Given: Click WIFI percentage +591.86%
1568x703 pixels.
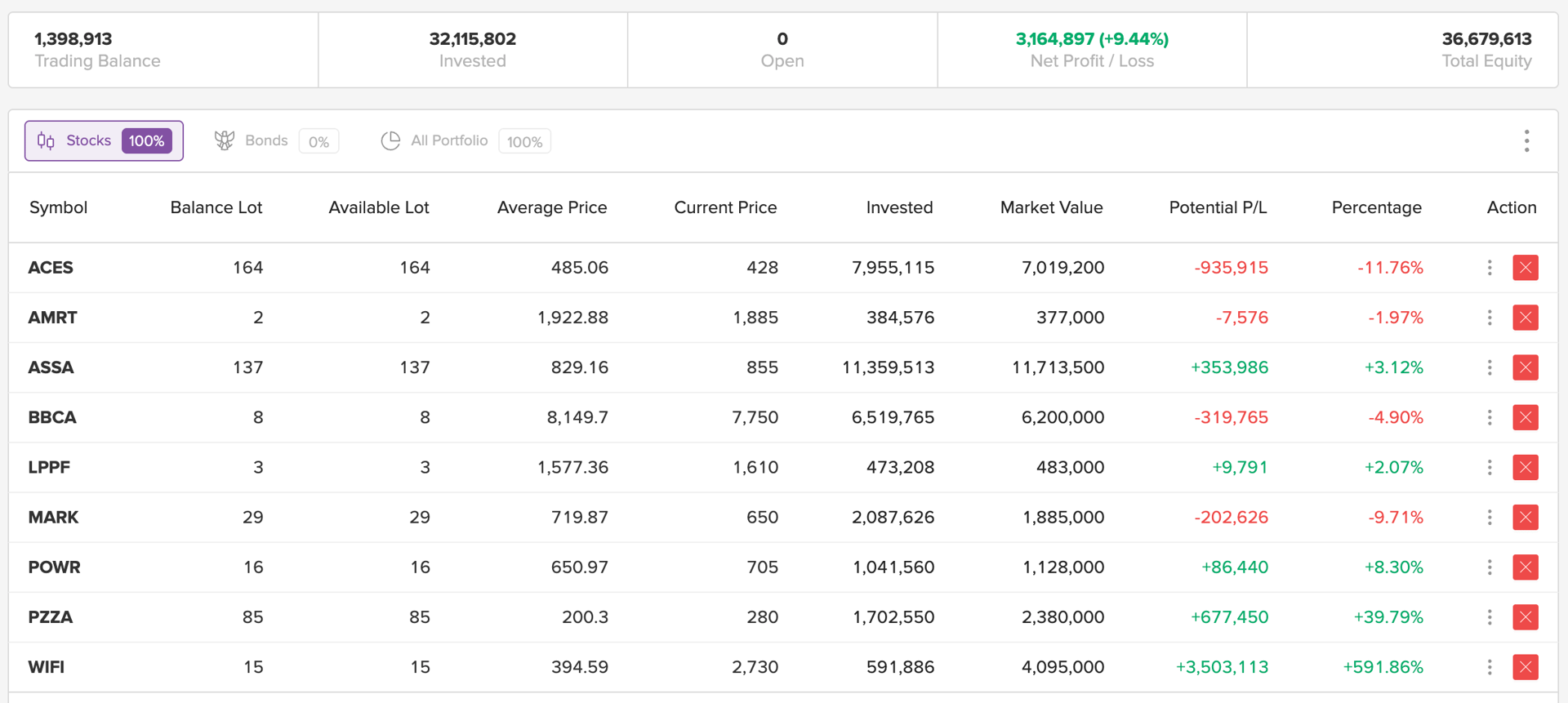Looking at the screenshot, I should (1383, 667).
